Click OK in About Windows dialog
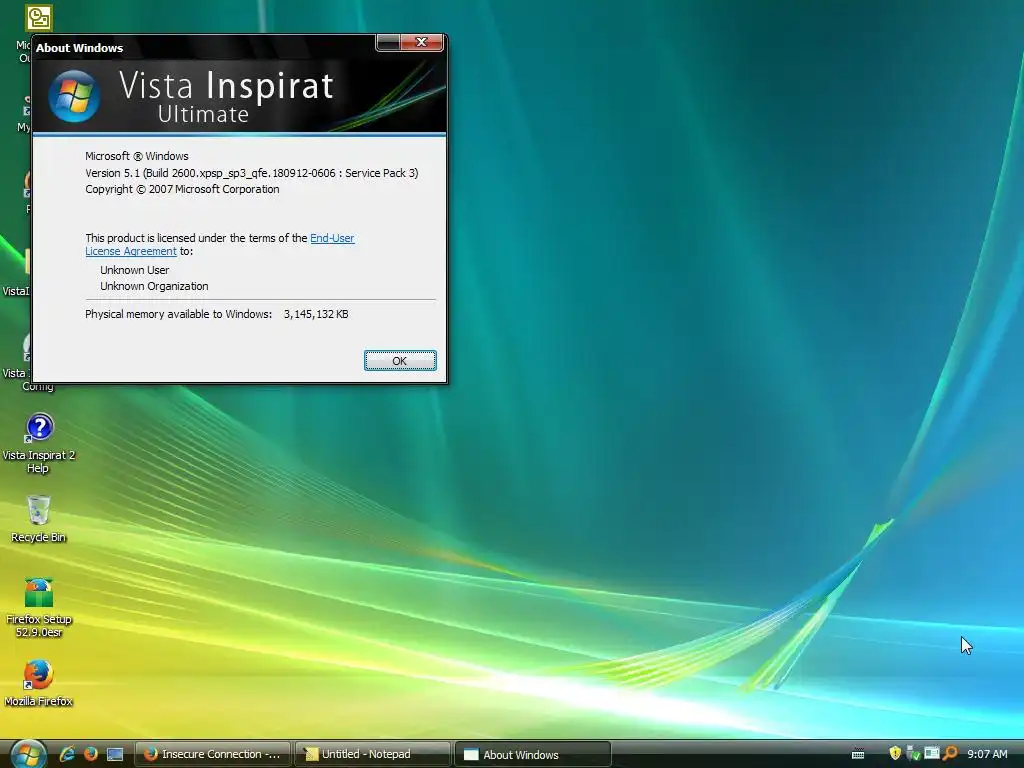1024x768 pixels. [400, 360]
